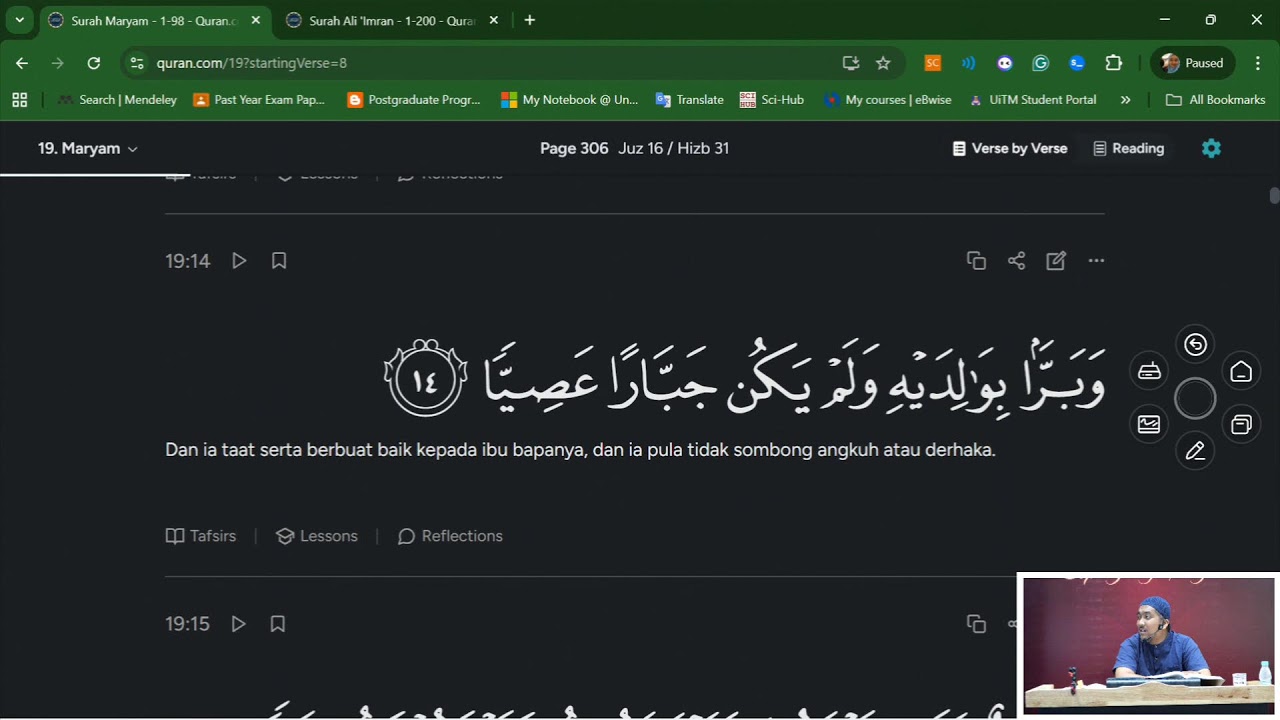Image resolution: width=1280 pixels, height=720 pixels.
Task: Open Past Year Exam Papers bookmark
Action: point(259,100)
